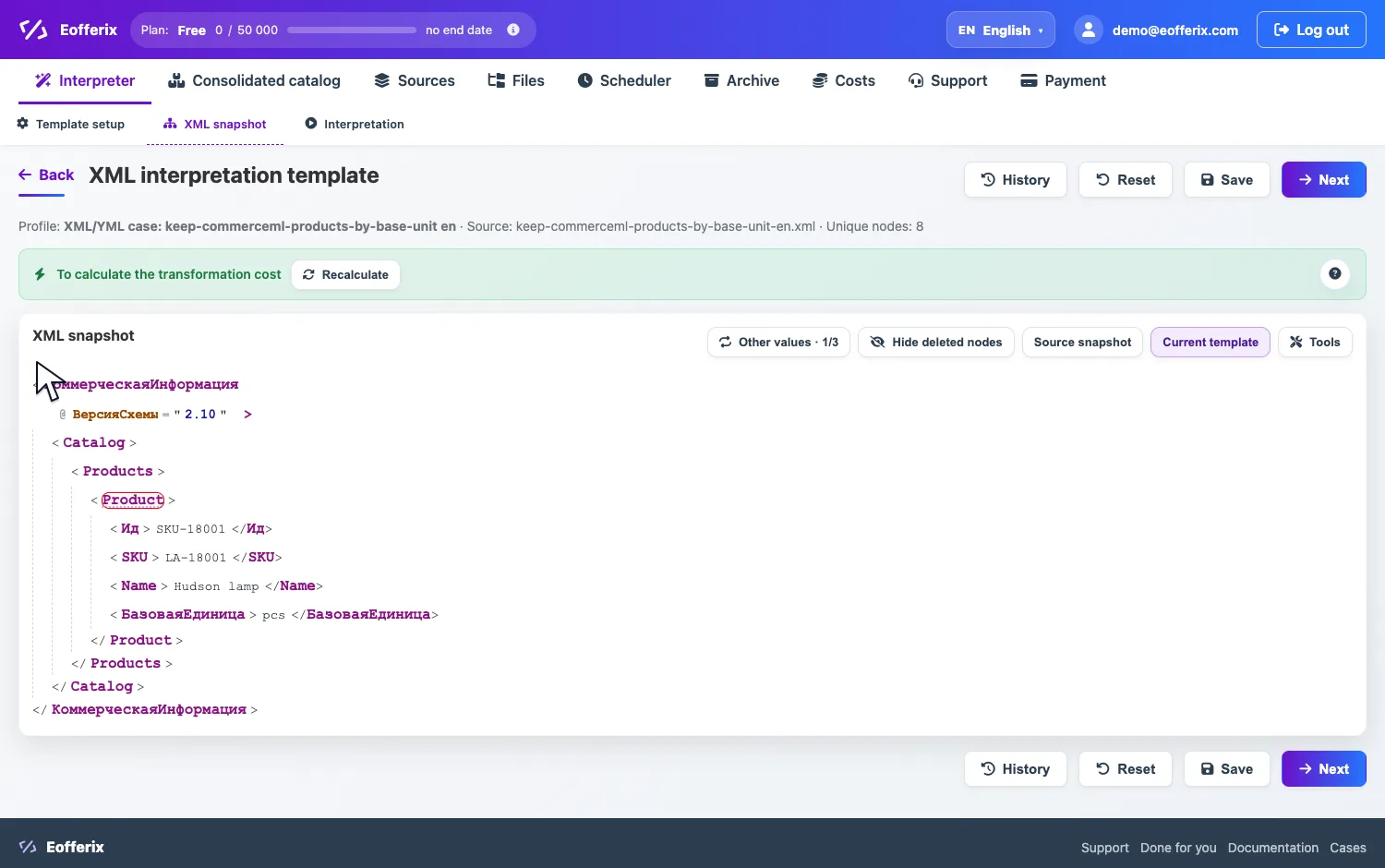Select the opening Products node

tap(117, 471)
